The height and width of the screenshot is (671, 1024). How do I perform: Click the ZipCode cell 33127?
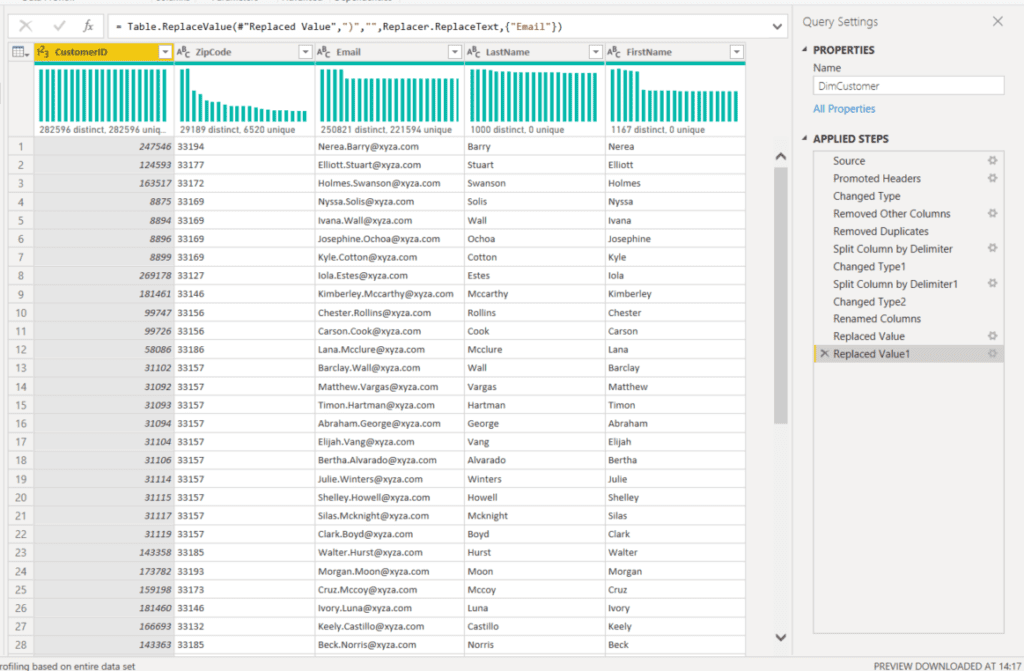pos(244,276)
